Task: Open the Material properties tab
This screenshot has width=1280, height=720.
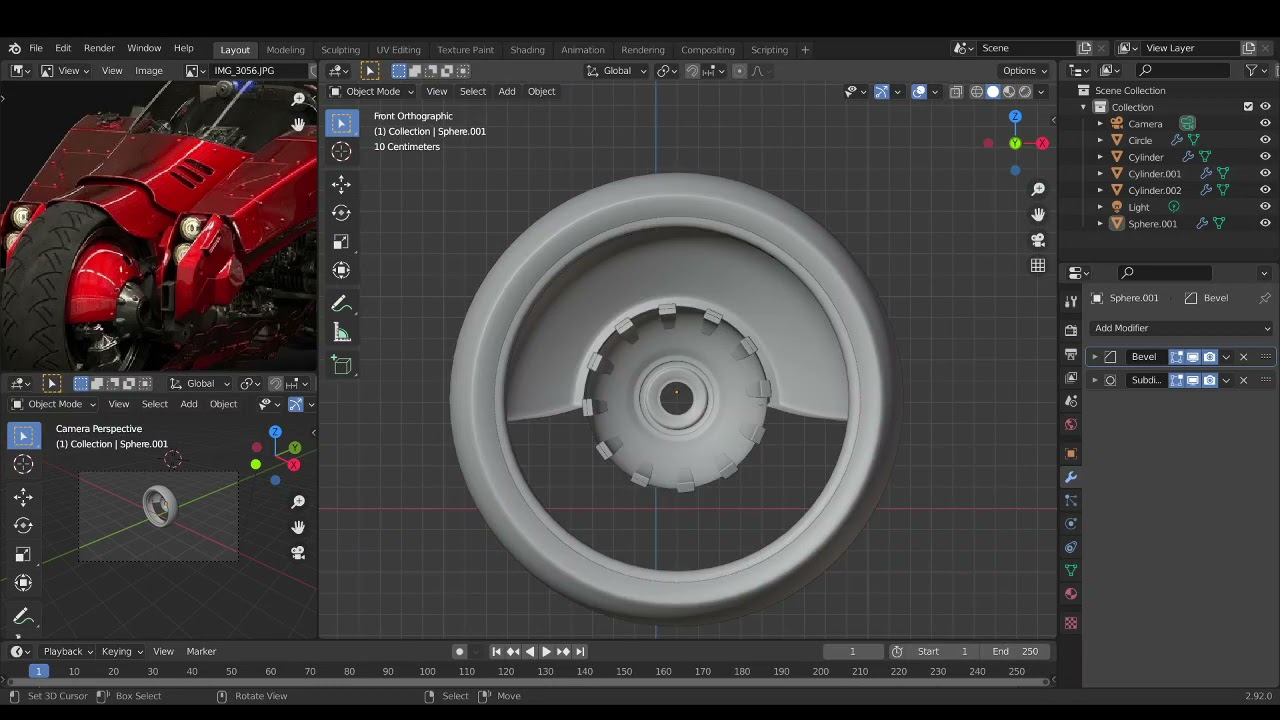Action: coord(1071,594)
